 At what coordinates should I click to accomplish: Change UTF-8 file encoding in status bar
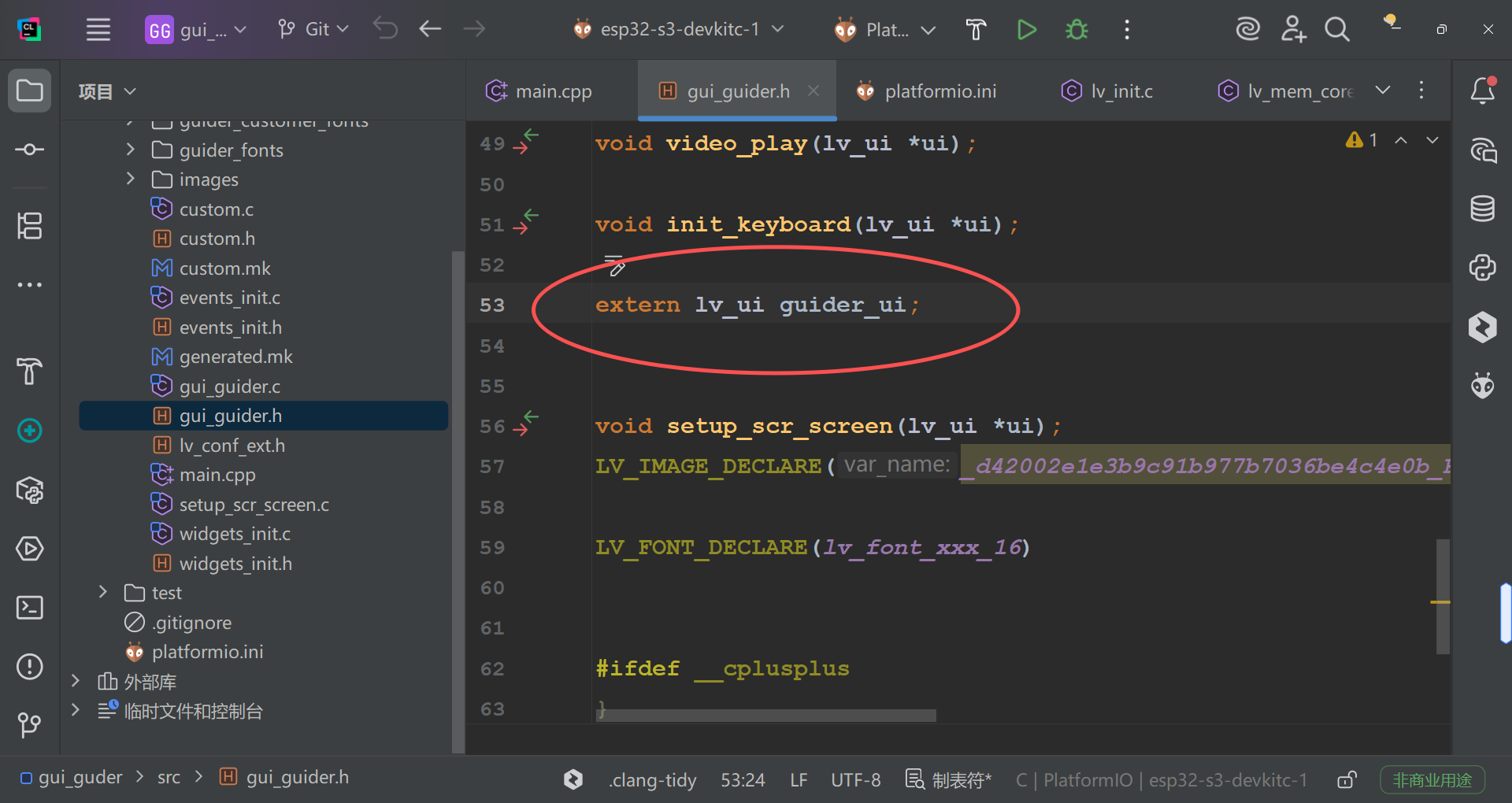coord(855,780)
